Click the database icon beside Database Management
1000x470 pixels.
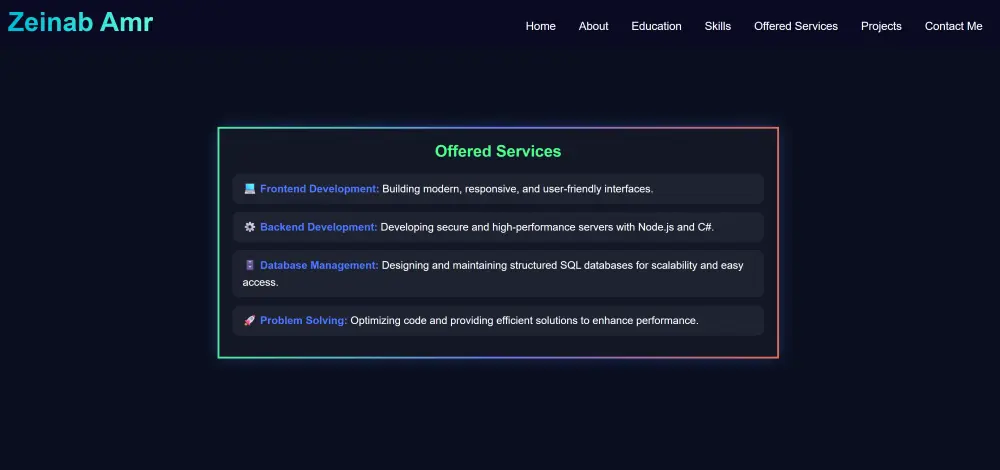pyautogui.click(x=250, y=265)
